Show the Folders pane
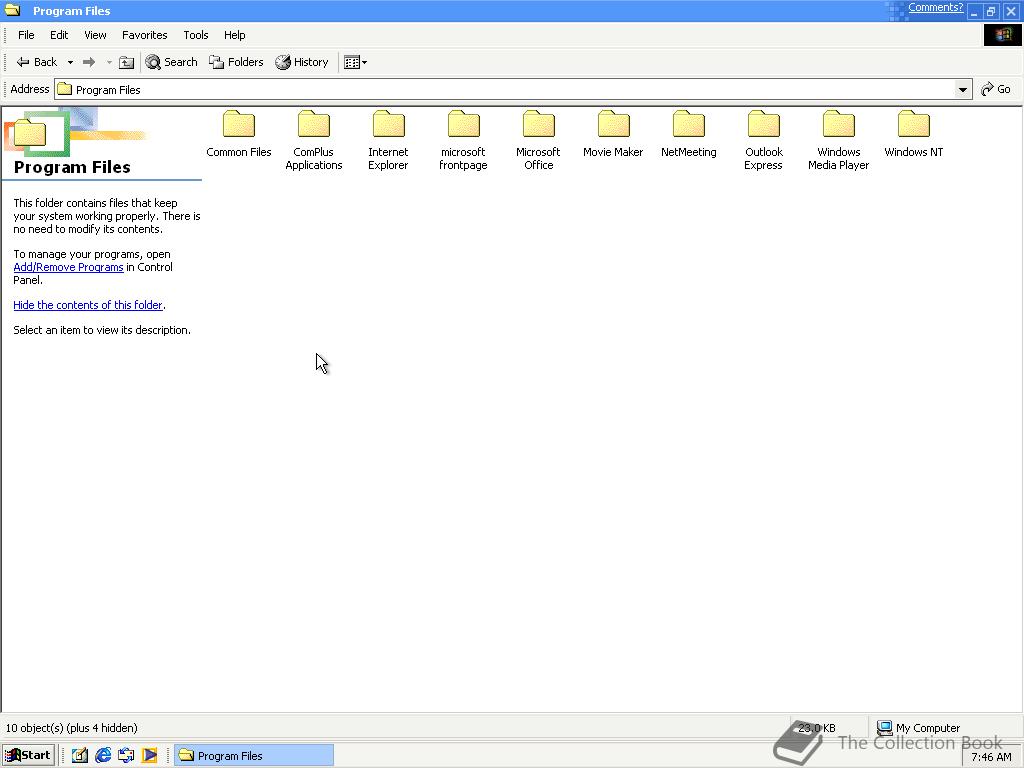The image size is (1024, 768). click(236, 62)
